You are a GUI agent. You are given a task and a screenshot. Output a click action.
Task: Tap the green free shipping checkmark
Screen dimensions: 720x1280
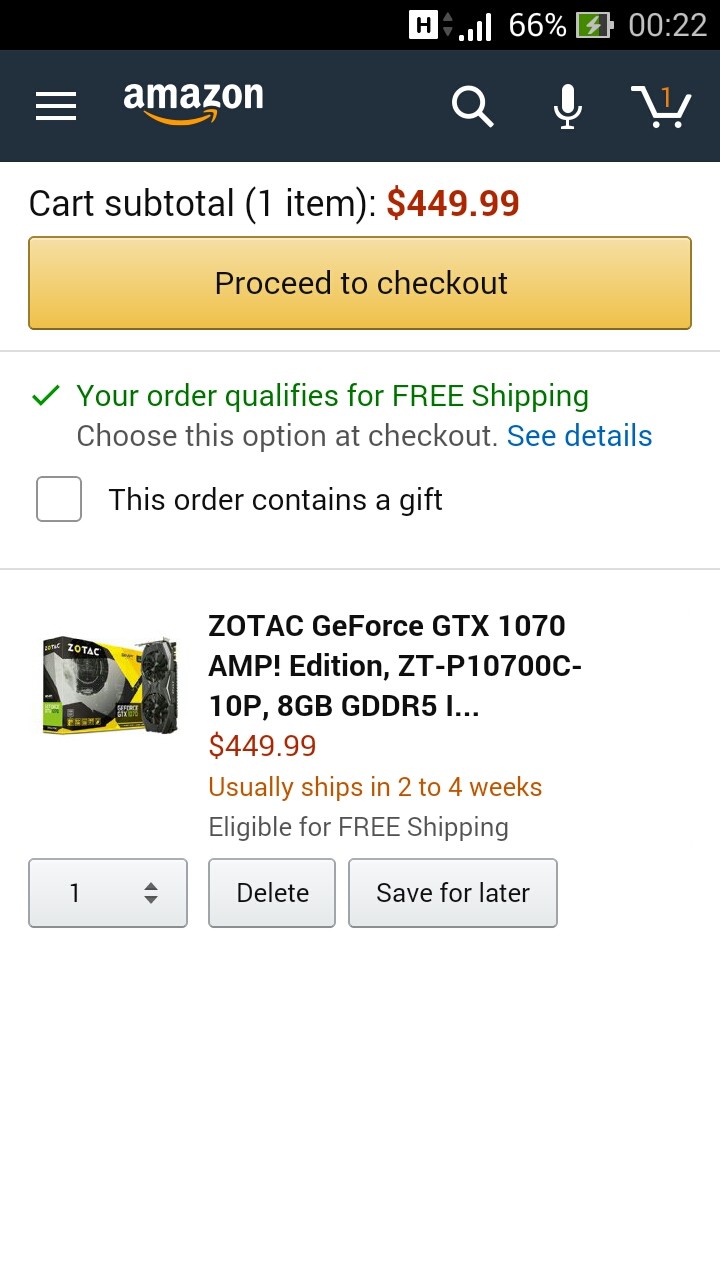46,396
